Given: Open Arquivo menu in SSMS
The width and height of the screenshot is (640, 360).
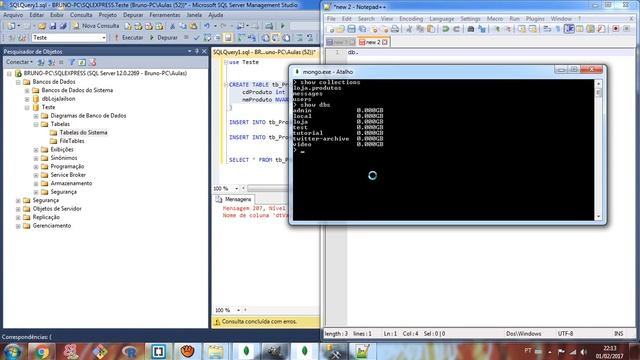Looking at the screenshot, I should pos(13,15).
